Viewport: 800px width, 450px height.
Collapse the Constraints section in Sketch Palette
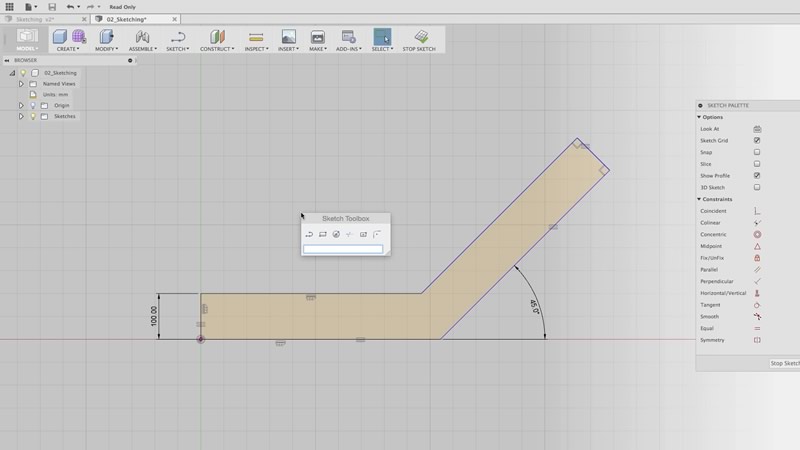point(699,199)
